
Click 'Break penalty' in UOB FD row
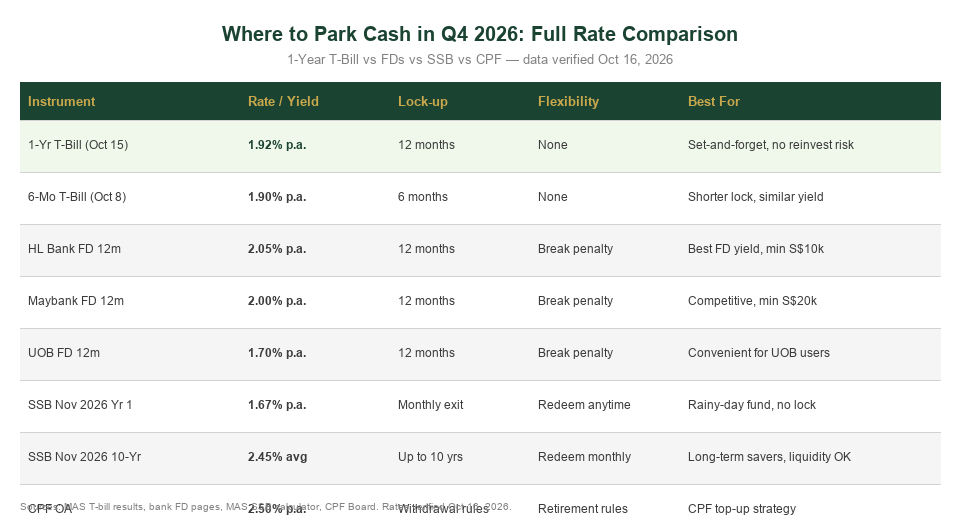point(575,353)
